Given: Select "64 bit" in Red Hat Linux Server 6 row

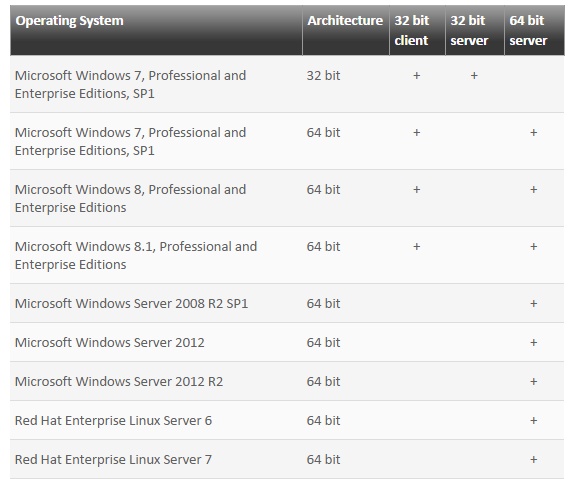Looking at the screenshot, I should click(x=323, y=420).
